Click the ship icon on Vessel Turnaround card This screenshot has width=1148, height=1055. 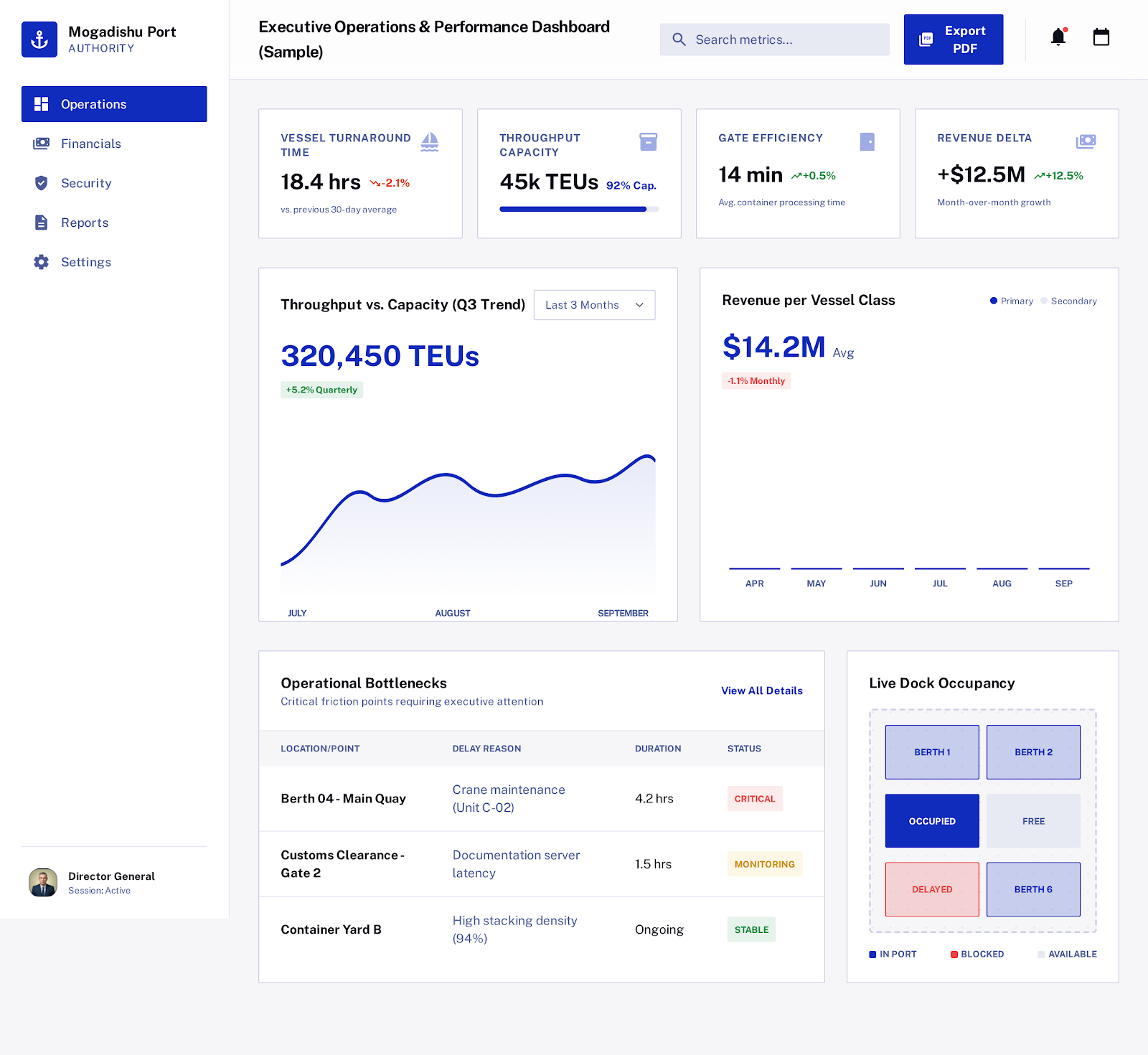430,141
